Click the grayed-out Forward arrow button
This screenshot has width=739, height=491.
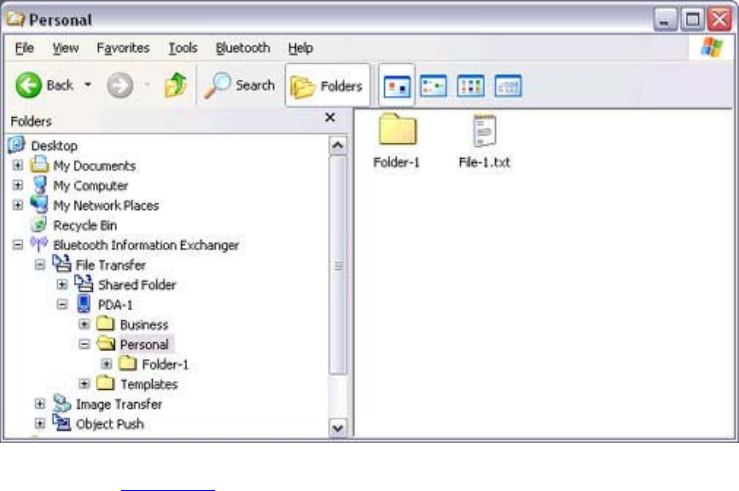click(x=120, y=85)
